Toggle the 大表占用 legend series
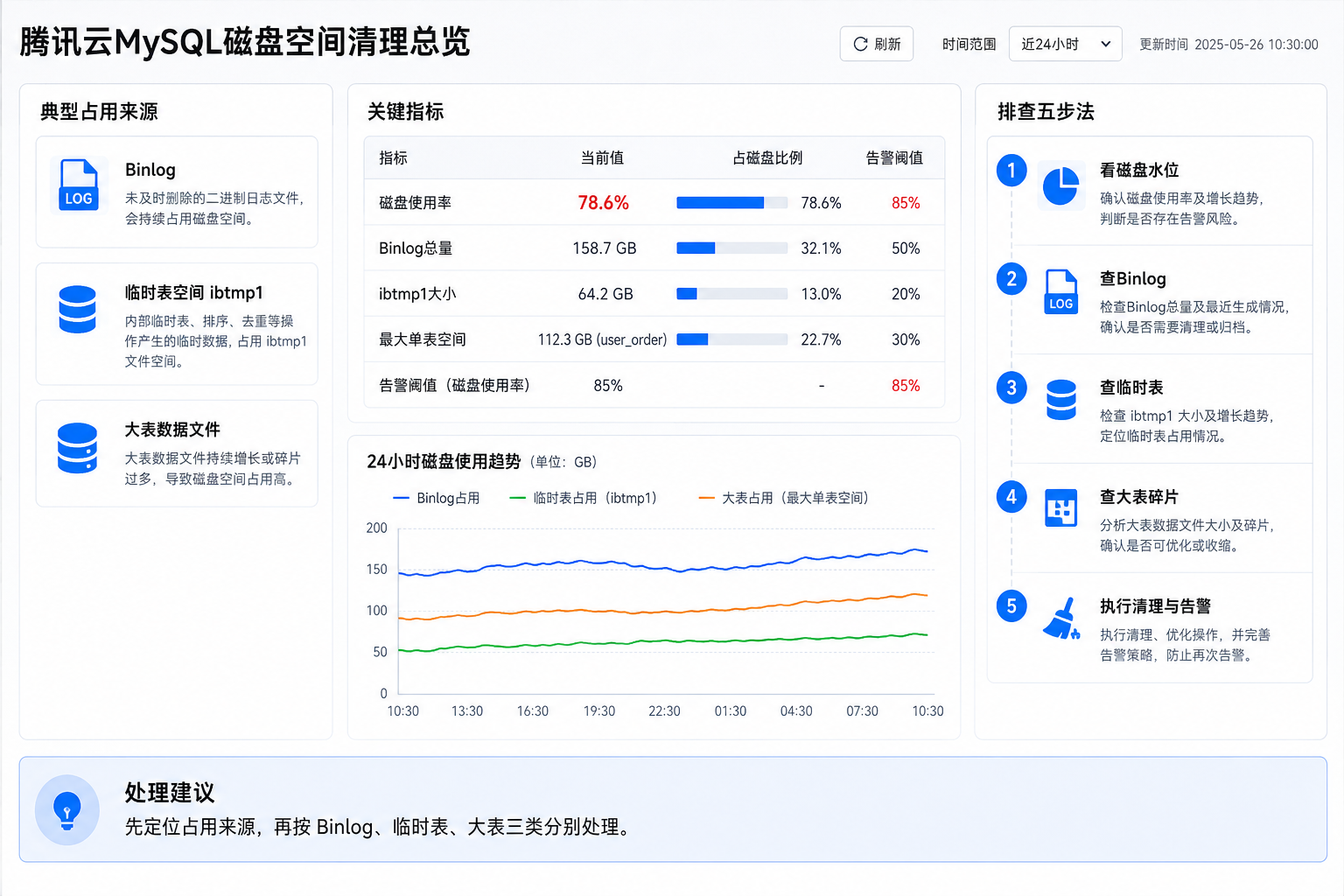This screenshot has height=896, width=1344. pyautogui.click(x=784, y=498)
